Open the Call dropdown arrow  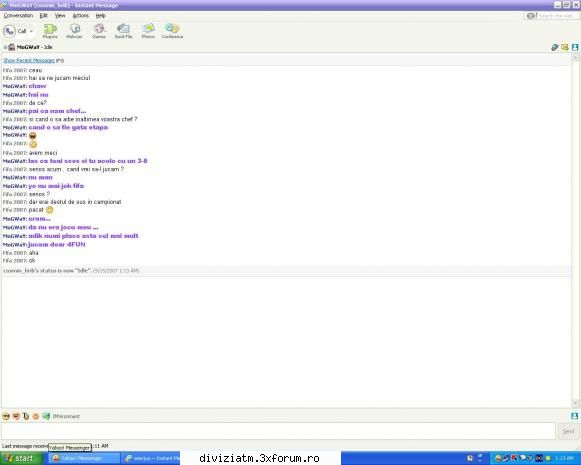(31, 31)
